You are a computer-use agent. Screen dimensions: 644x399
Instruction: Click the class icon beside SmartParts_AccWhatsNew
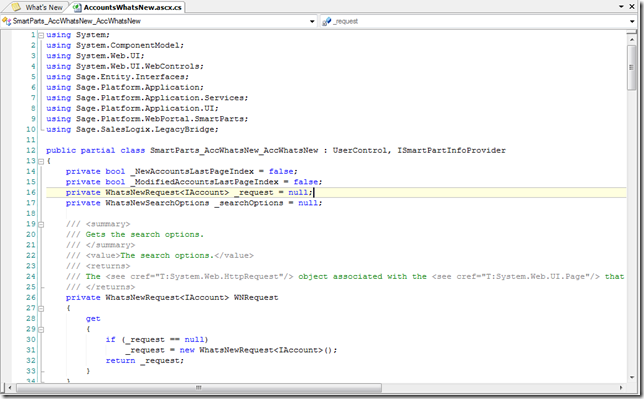[7, 21]
